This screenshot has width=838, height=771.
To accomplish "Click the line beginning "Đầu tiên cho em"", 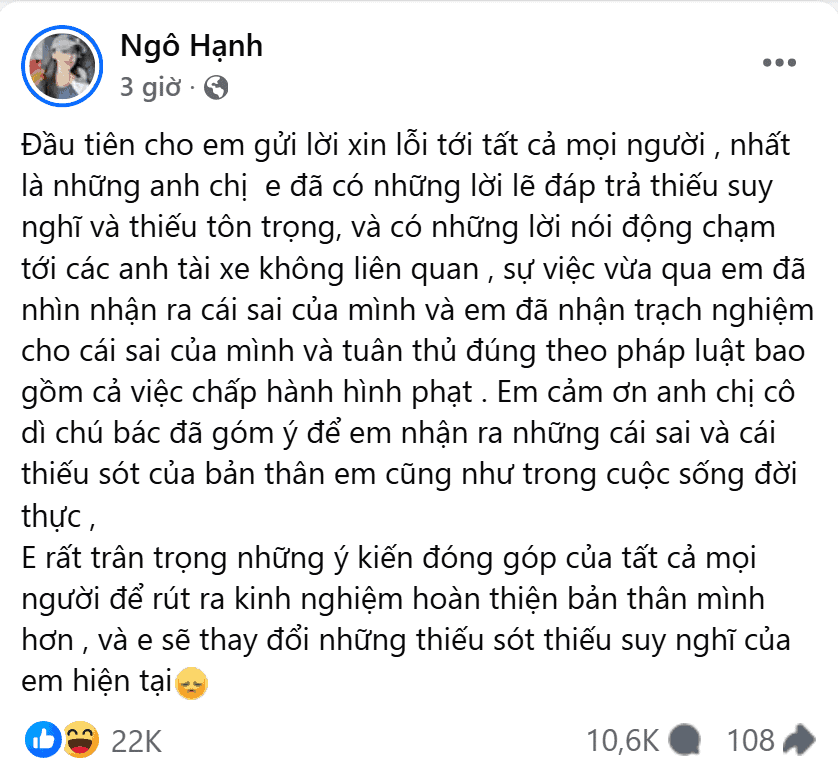I will tap(405, 146).
